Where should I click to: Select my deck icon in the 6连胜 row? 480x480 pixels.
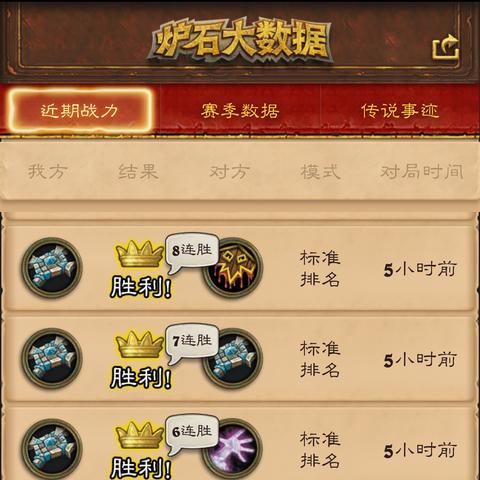(x=52, y=449)
